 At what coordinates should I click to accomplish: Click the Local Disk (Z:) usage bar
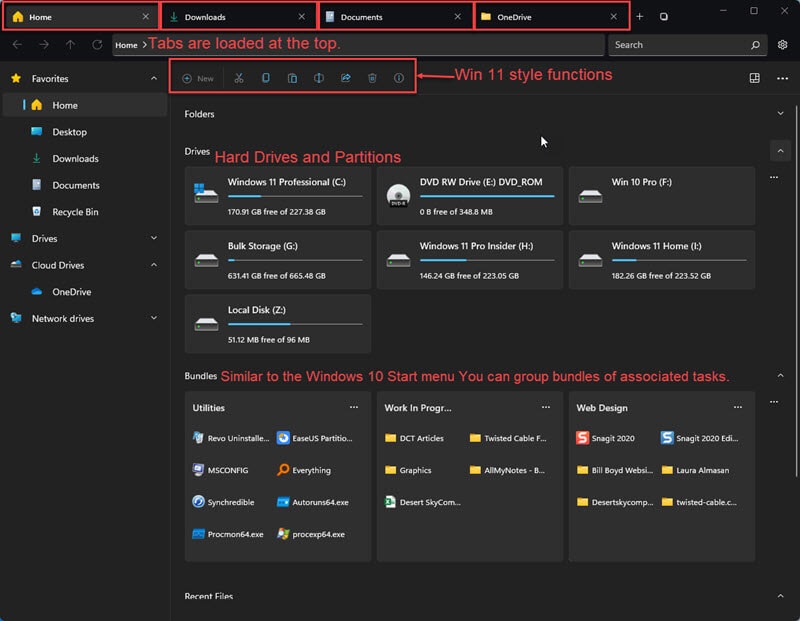[295, 324]
